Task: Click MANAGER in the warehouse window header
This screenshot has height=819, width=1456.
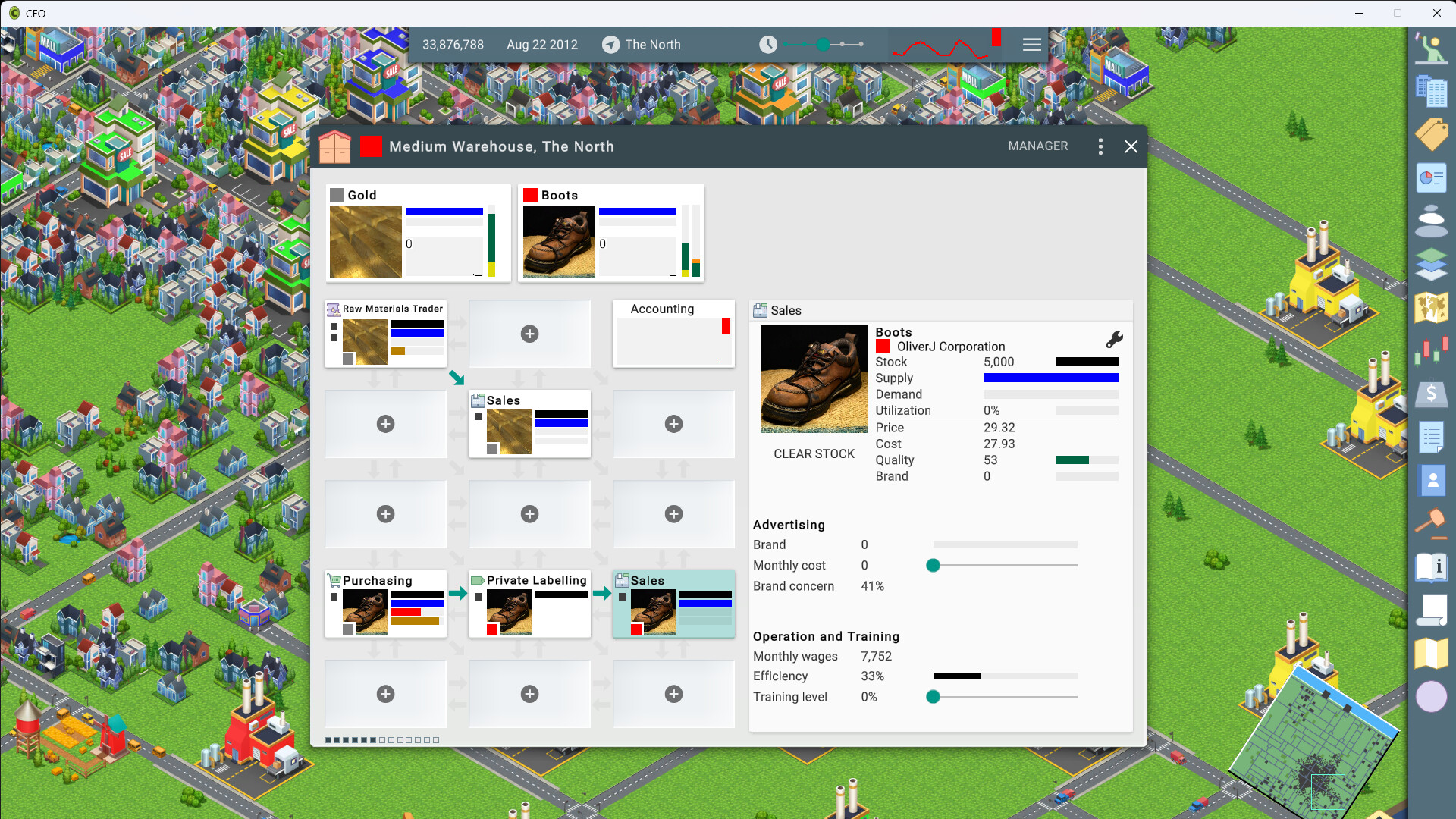Action: point(1038,146)
